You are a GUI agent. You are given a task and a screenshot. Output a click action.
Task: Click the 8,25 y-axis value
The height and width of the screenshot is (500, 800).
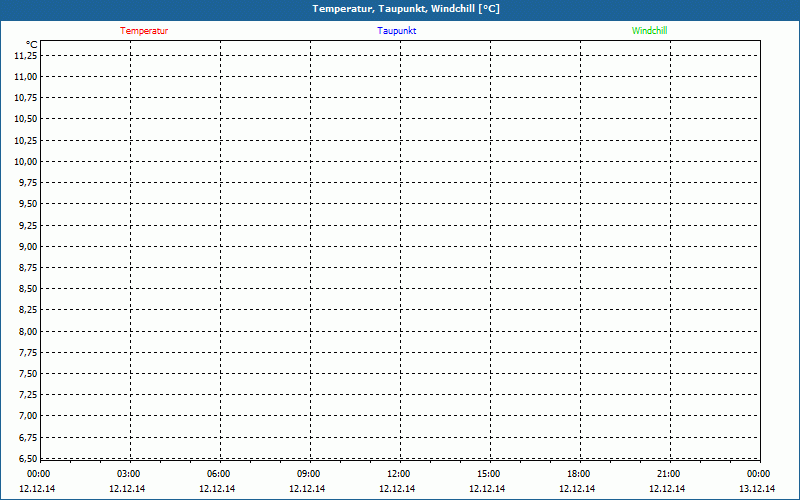(28, 310)
